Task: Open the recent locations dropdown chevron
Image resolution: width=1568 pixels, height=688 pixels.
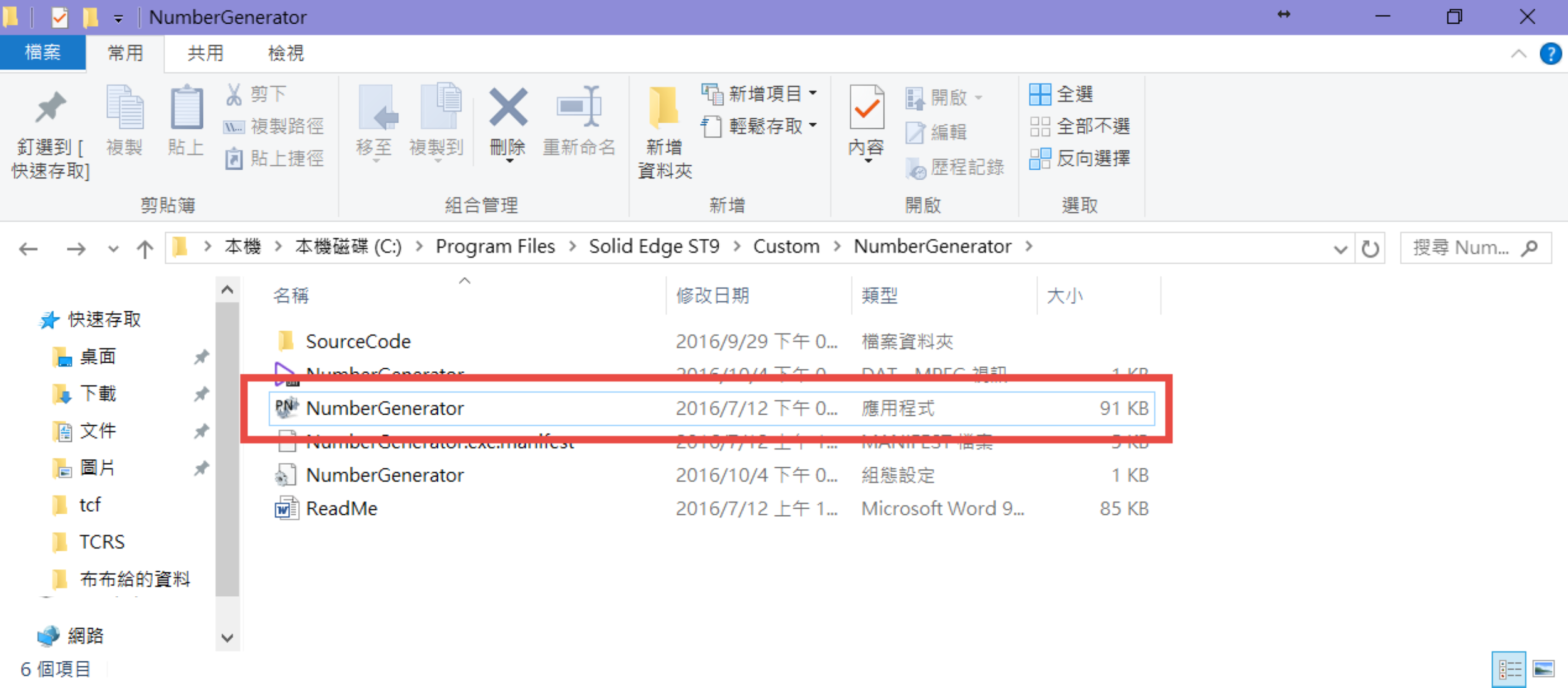Action: [x=113, y=248]
